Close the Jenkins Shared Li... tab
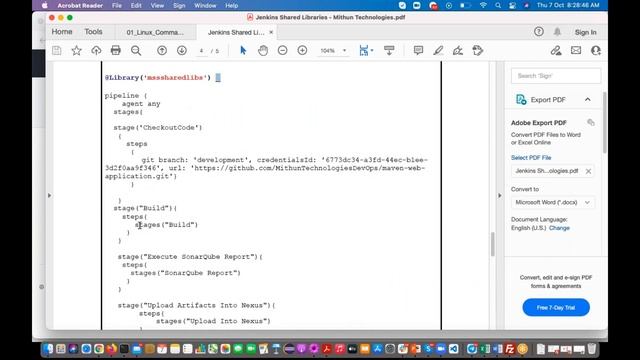The height and width of the screenshot is (360, 640). coord(271,32)
